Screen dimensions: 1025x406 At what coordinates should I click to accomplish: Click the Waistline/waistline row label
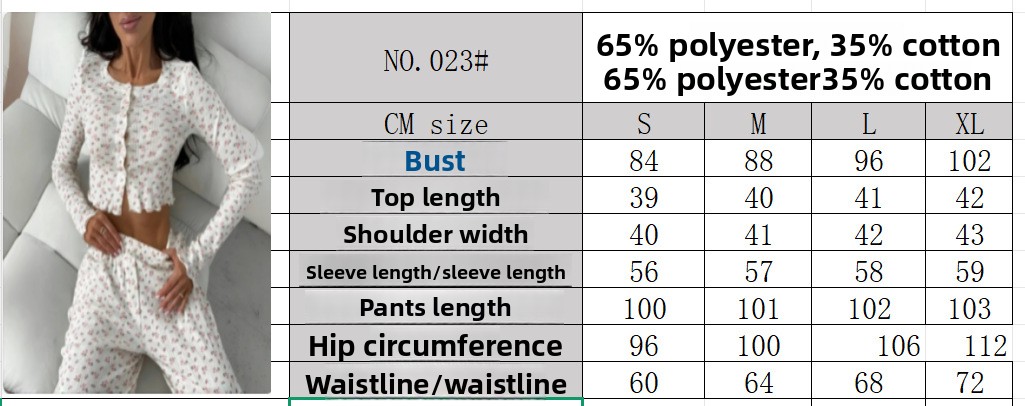click(435, 384)
